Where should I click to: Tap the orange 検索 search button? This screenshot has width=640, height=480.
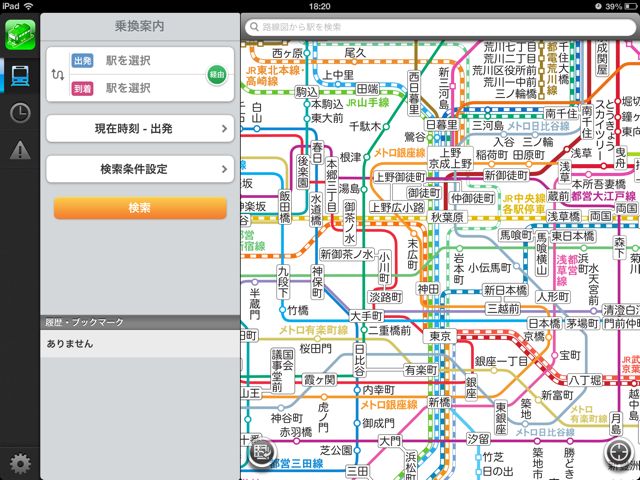tap(140, 208)
